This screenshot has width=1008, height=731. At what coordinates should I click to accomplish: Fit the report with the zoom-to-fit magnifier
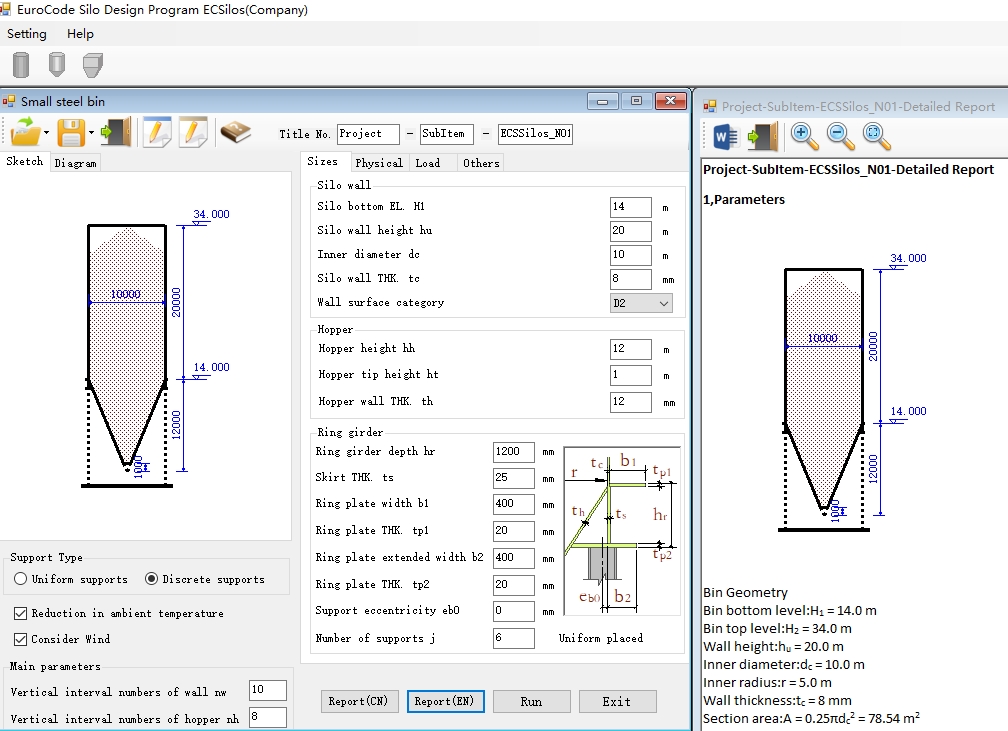click(876, 136)
